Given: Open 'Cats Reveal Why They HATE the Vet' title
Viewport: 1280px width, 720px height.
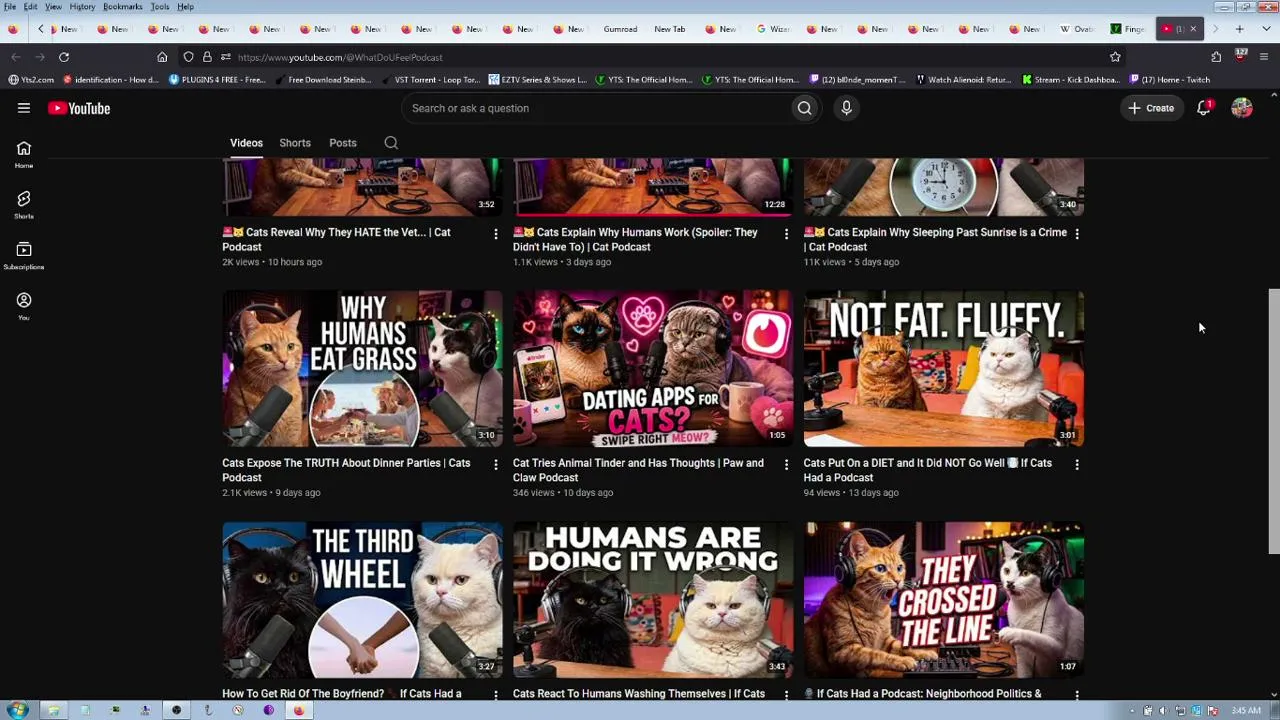Looking at the screenshot, I should (336, 240).
